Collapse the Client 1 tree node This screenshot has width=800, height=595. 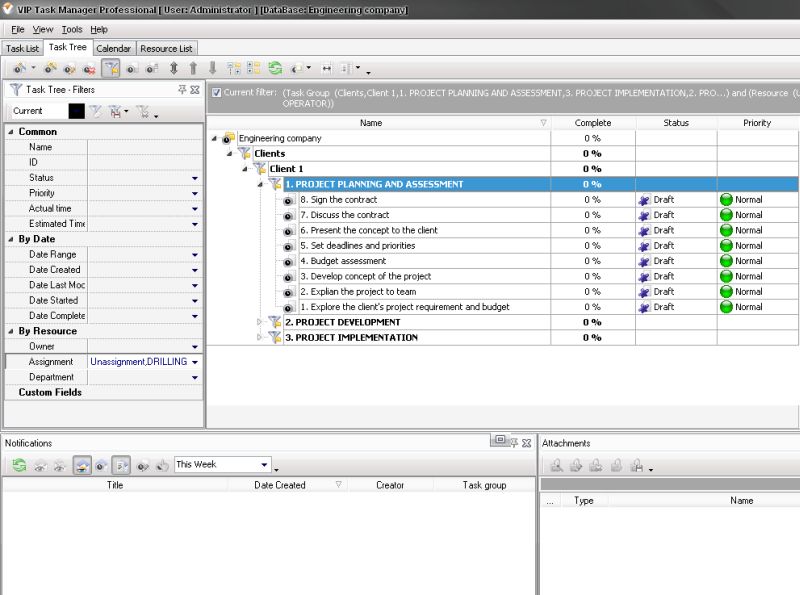tap(245, 169)
